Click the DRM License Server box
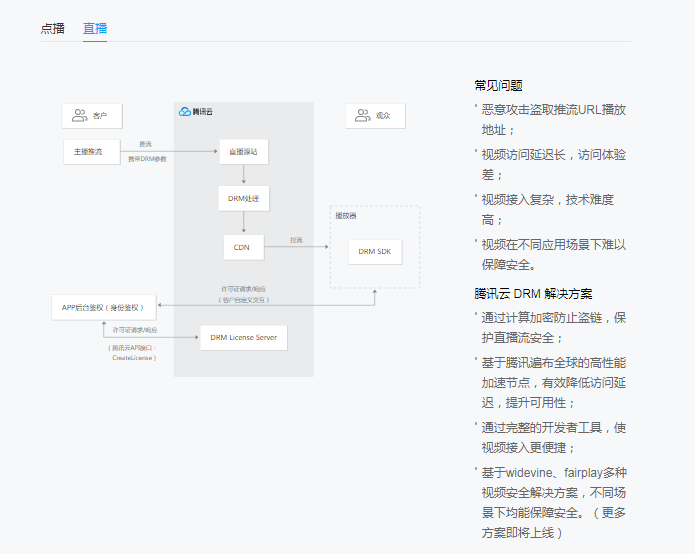The width and height of the screenshot is (695, 554). [x=244, y=338]
